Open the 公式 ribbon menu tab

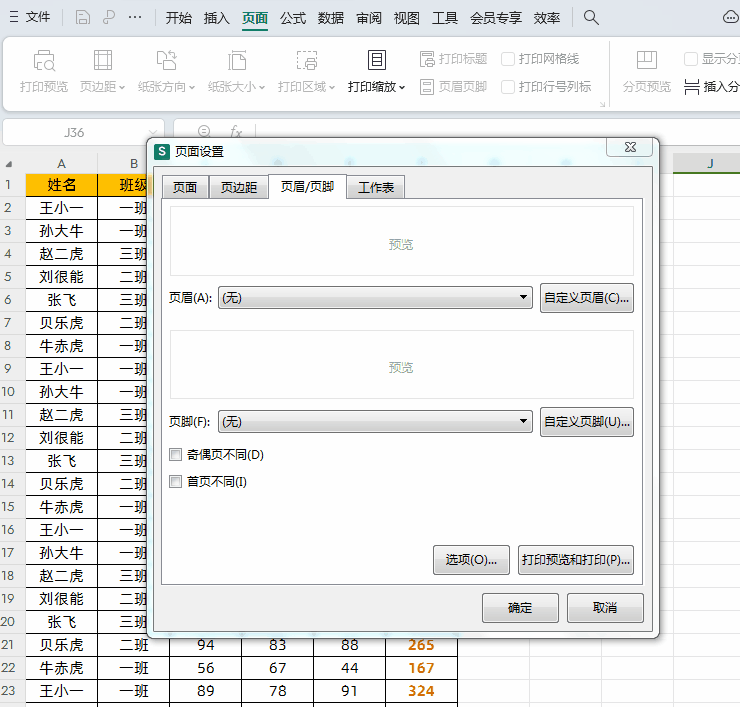(293, 18)
